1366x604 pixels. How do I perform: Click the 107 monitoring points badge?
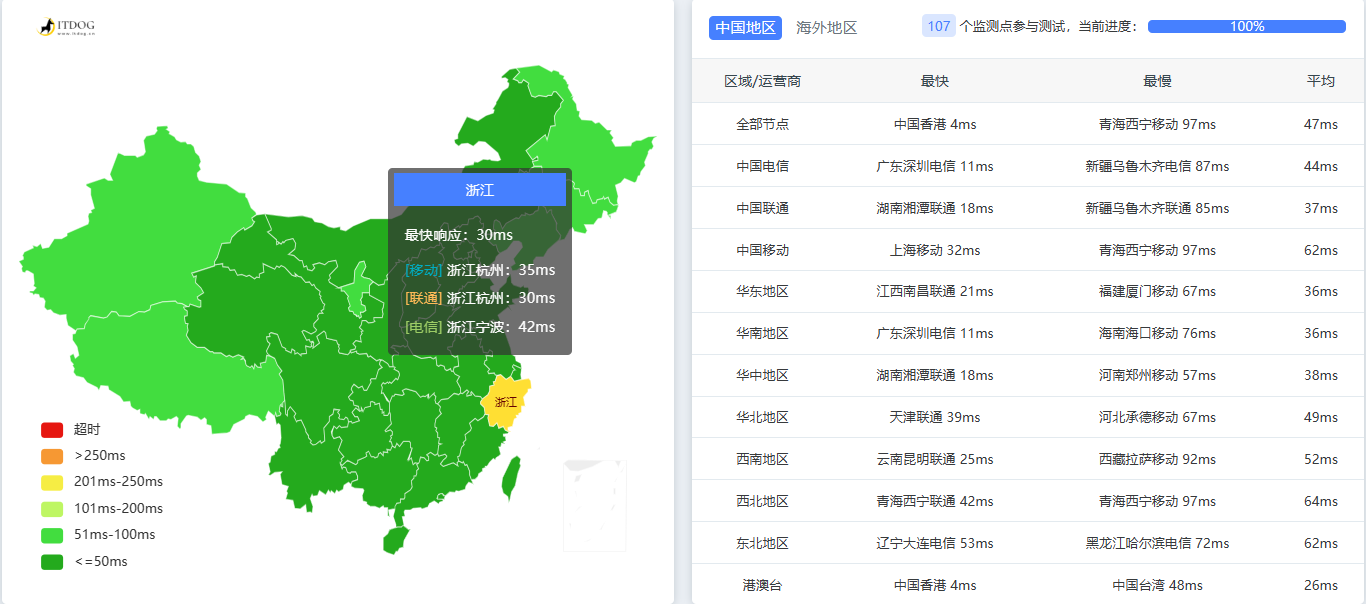[938, 27]
